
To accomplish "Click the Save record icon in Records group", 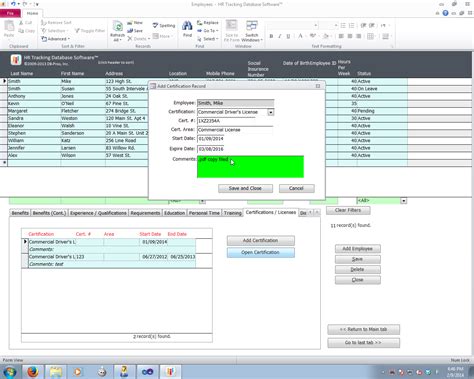I will click(x=130, y=31).
